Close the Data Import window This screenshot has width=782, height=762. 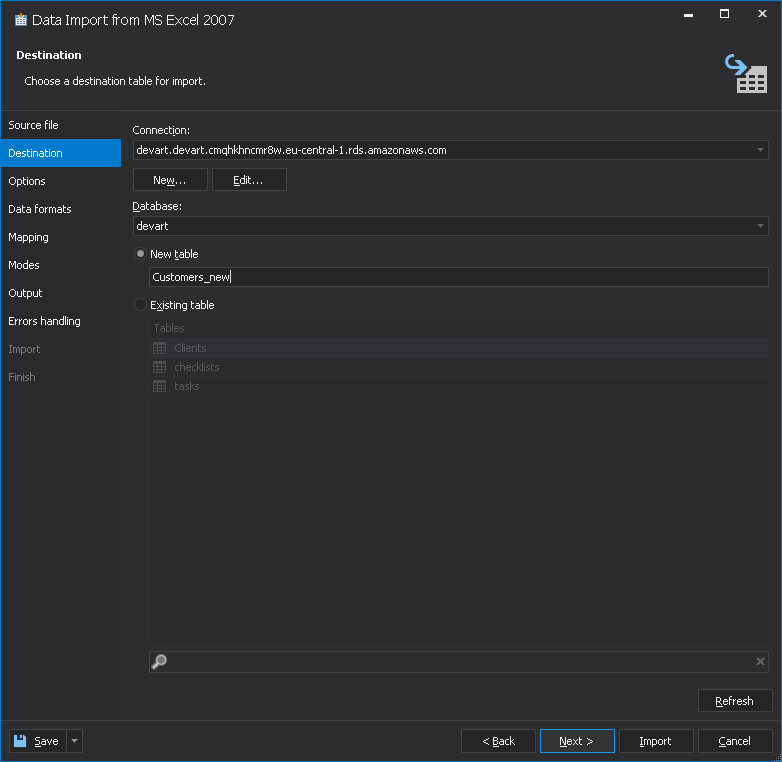pyautogui.click(x=762, y=14)
